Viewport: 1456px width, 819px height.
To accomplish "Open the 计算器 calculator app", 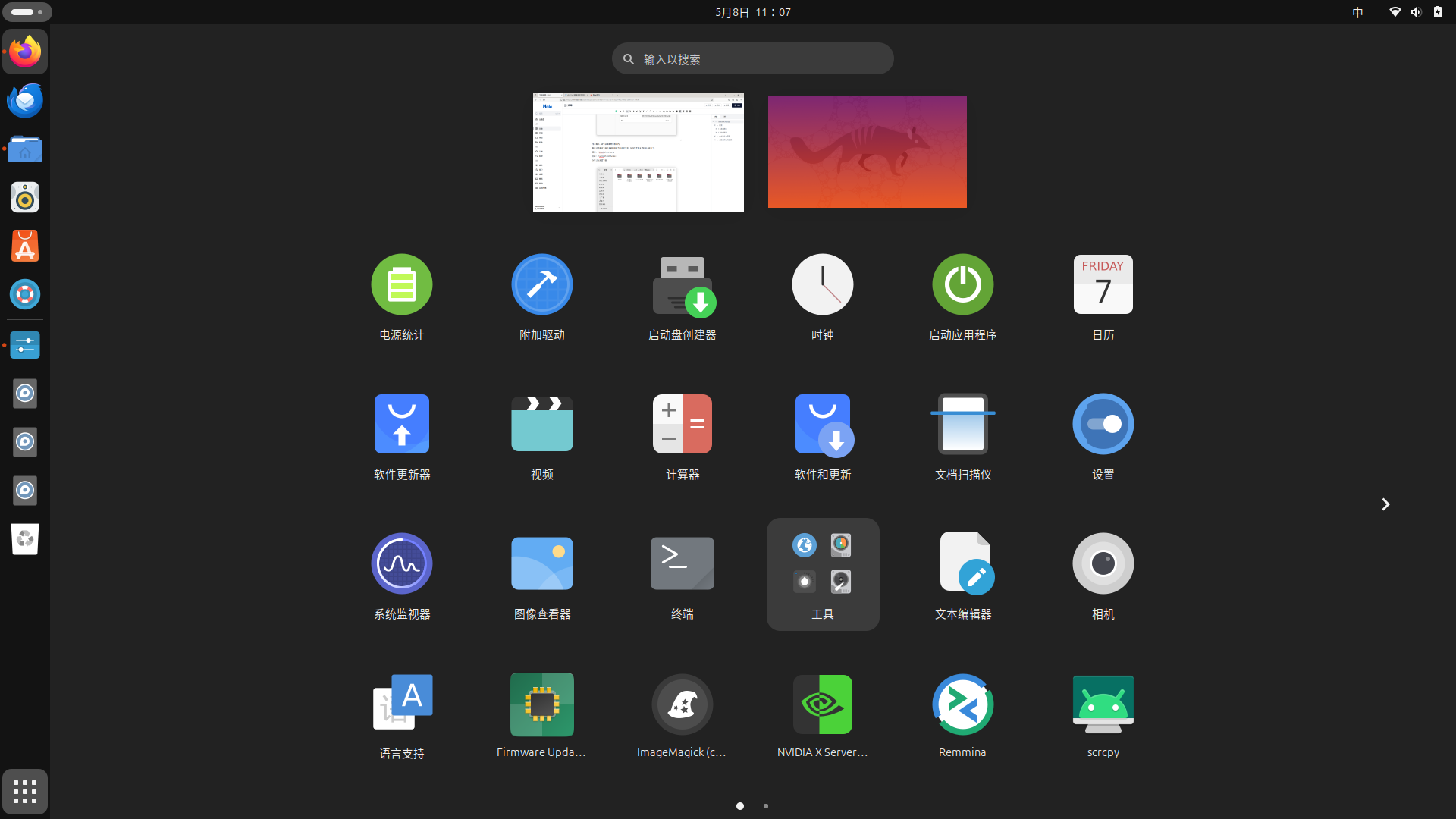I will click(682, 425).
